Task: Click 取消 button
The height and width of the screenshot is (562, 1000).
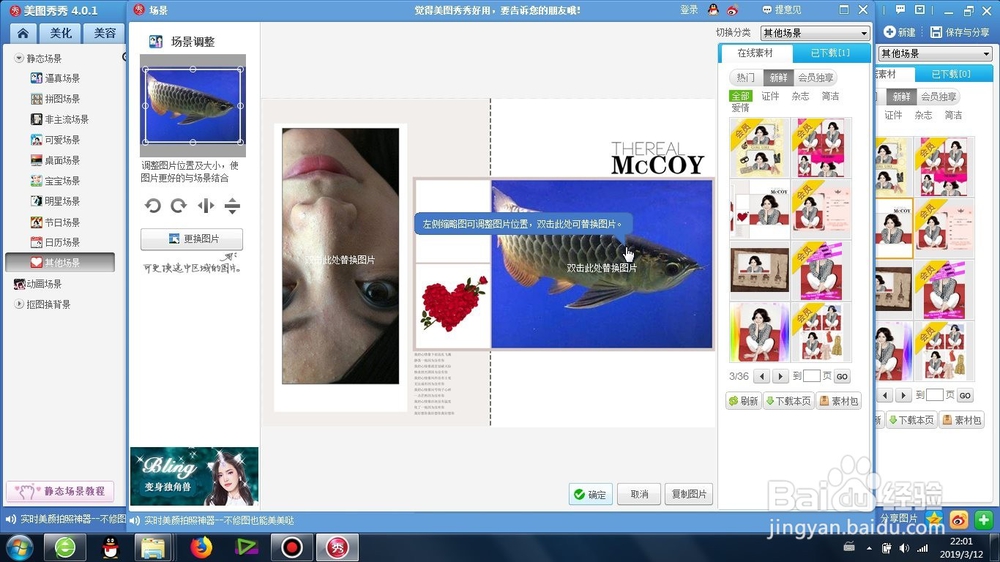Action: [x=639, y=494]
